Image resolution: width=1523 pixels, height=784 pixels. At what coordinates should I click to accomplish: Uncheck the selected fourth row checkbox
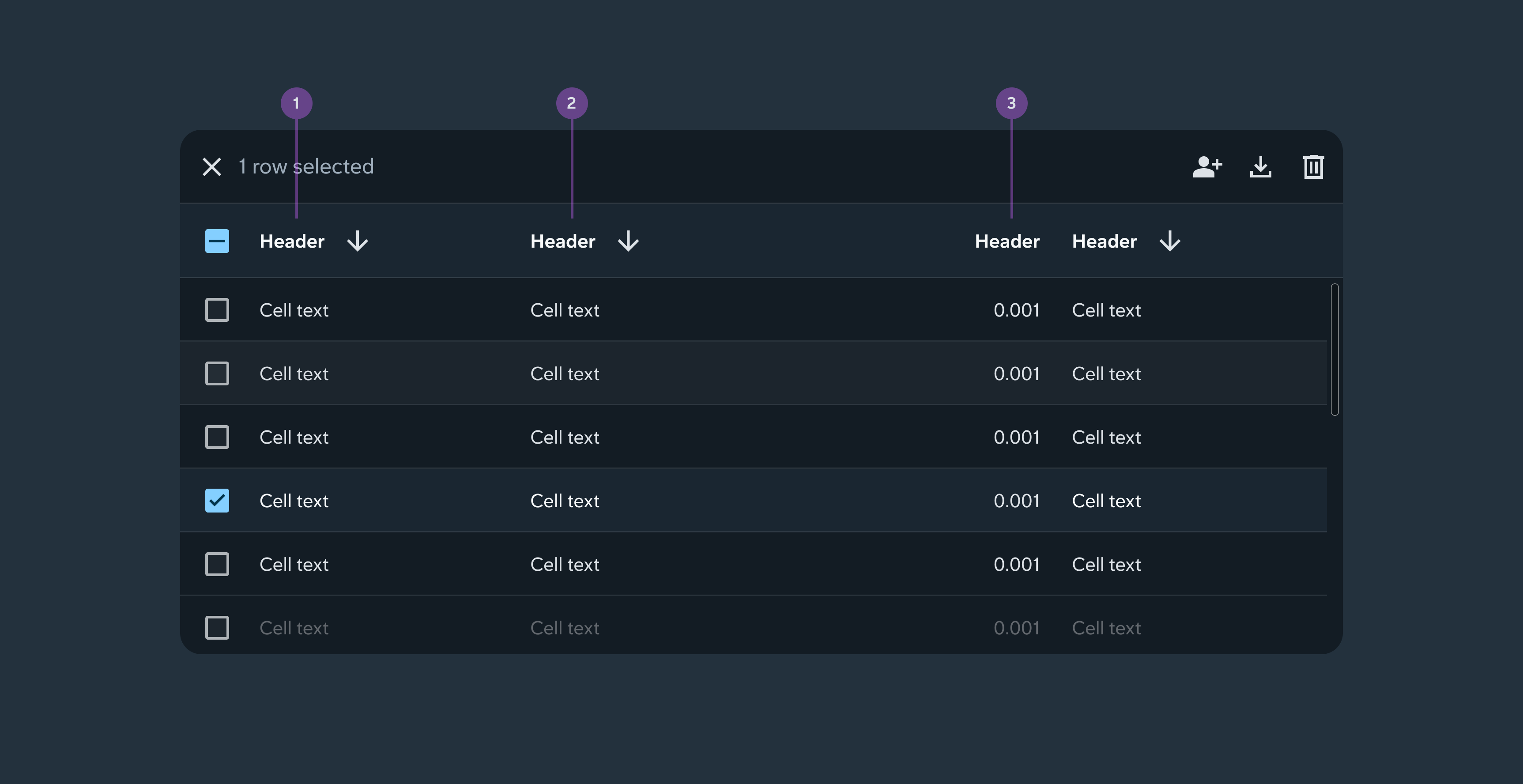(217, 501)
